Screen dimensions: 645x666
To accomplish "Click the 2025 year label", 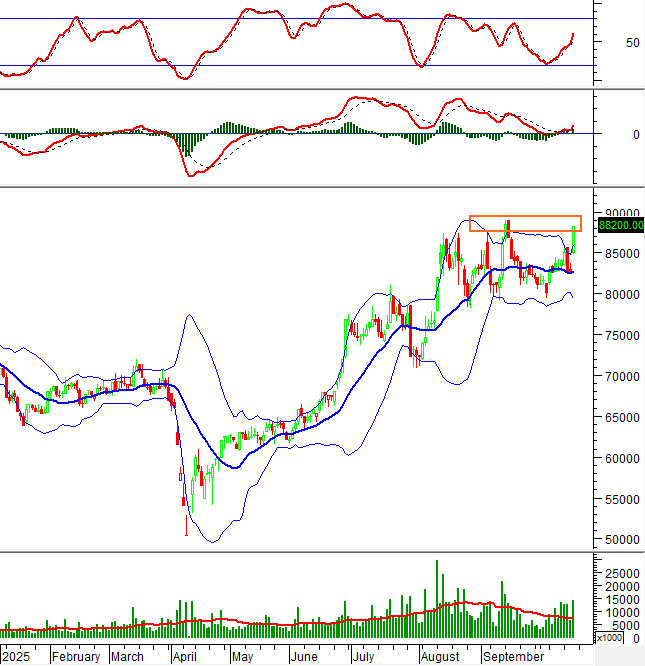I will [x=17, y=657].
